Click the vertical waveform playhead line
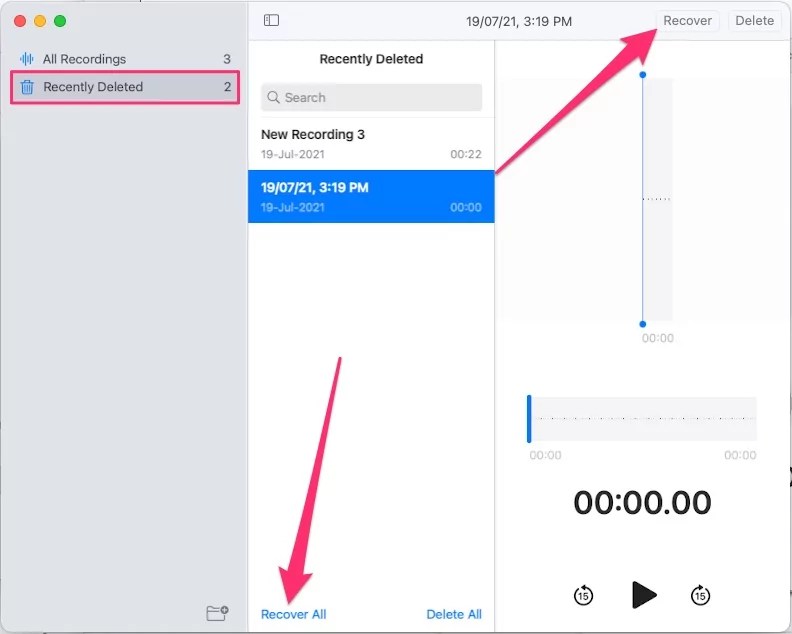Image resolution: width=792 pixels, height=634 pixels. coord(642,200)
